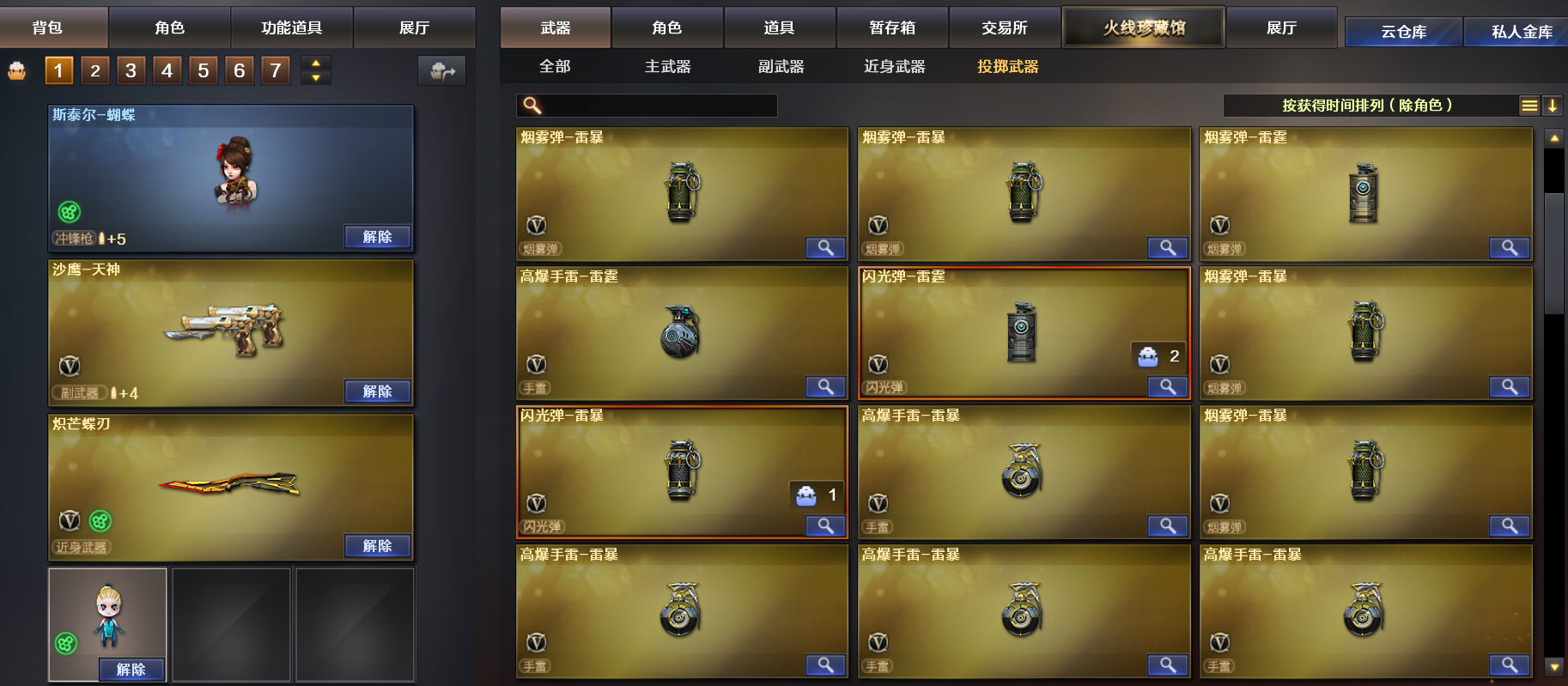Screen dimensions: 1568x686
Task: Select backpack slot number 3
Action: (131, 70)
